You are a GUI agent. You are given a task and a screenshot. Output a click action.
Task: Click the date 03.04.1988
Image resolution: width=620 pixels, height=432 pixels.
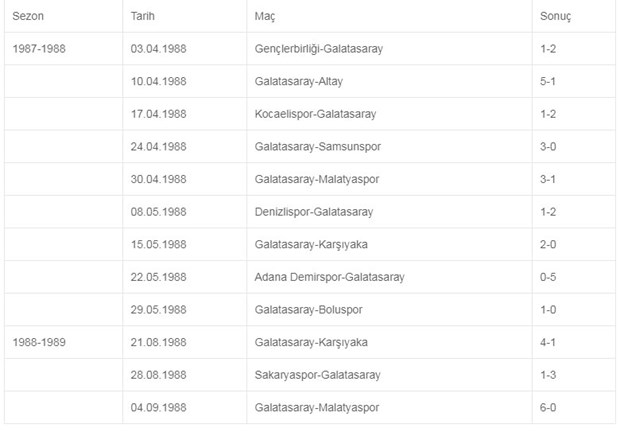(159, 49)
